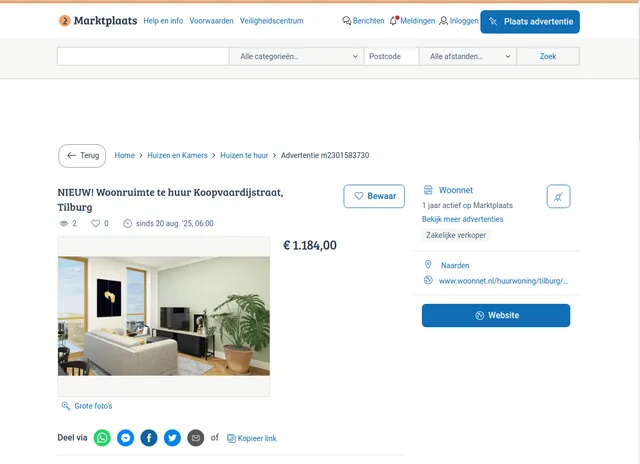Open Berichten messages
The height and width of the screenshot is (464, 640).
pos(363,21)
